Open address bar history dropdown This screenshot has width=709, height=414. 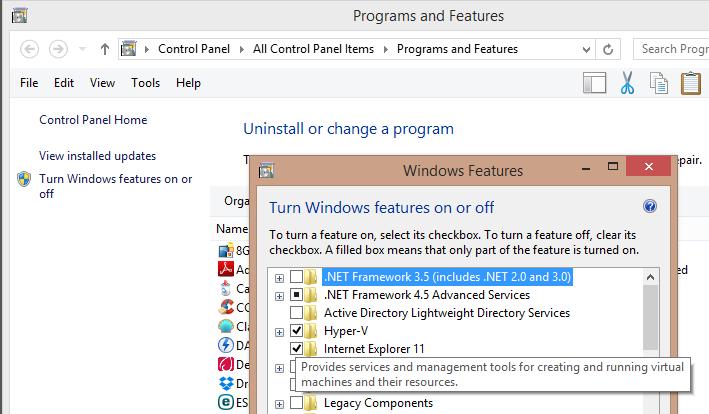click(x=586, y=49)
